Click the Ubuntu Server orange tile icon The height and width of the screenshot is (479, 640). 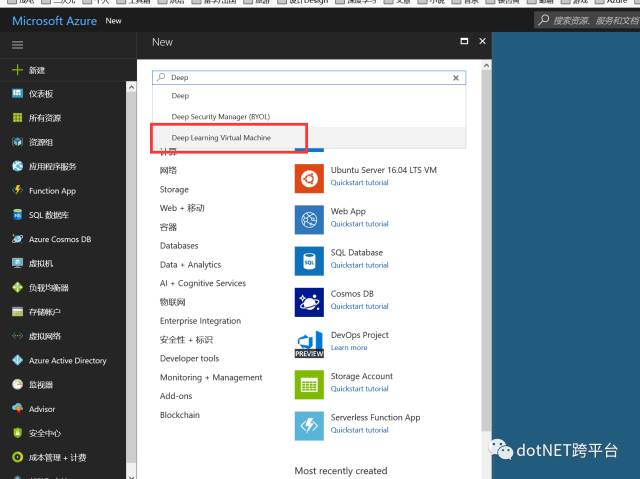309,178
